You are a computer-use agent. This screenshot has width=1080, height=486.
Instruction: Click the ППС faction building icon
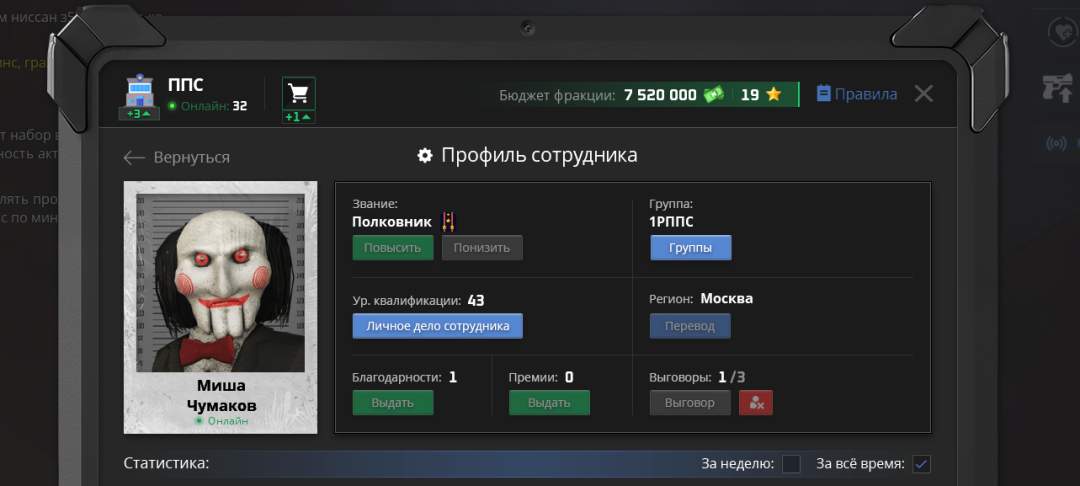[139, 92]
